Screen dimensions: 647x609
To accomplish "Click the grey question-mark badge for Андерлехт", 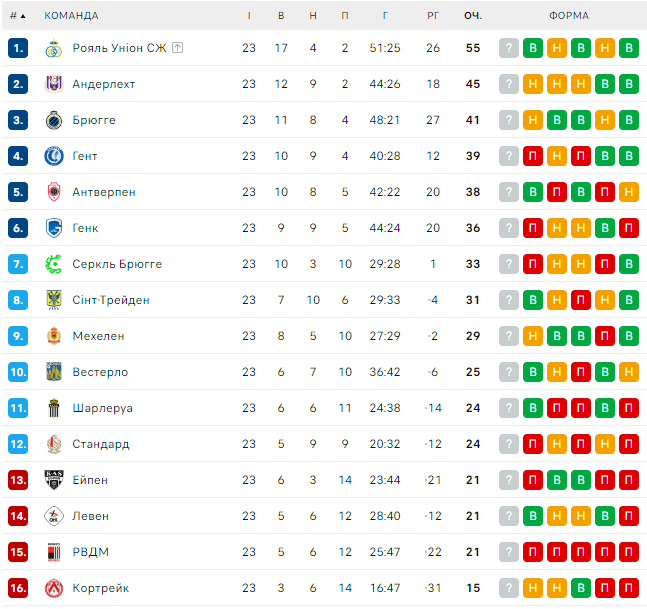I will 509,84.
